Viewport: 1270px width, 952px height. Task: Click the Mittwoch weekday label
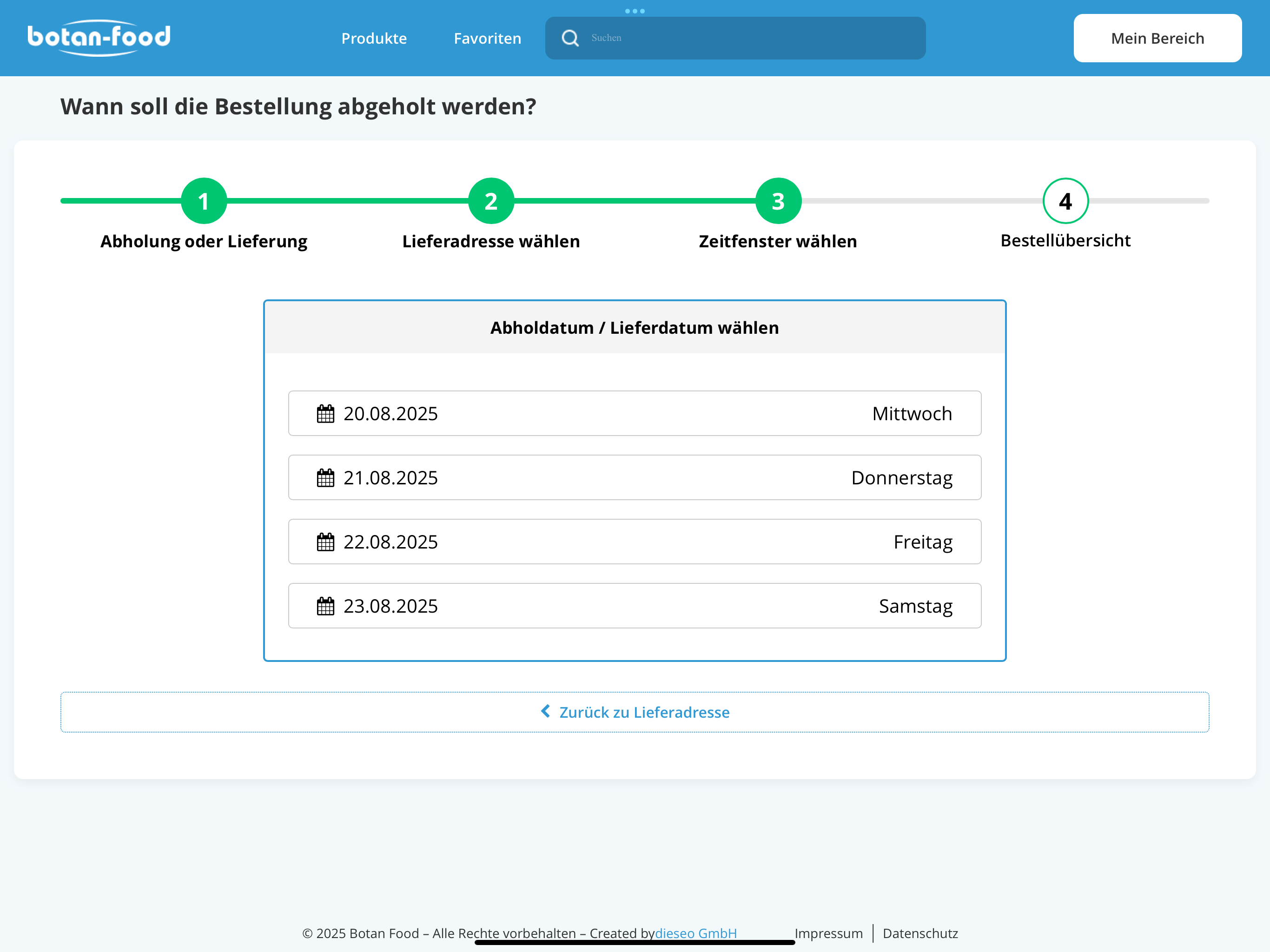pyautogui.click(x=912, y=413)
